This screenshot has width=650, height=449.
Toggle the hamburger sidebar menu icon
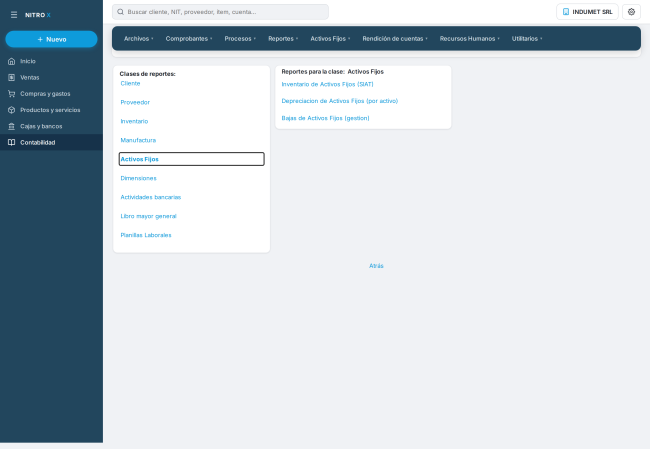(x=14, y=15)
